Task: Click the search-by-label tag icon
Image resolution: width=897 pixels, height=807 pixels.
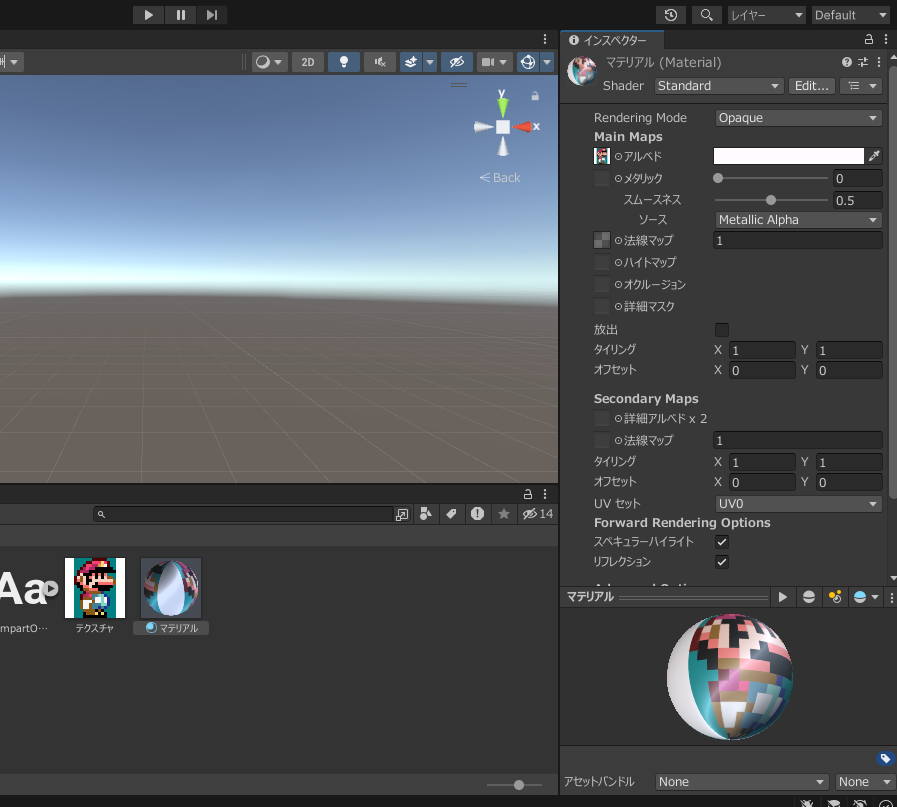Action: click(451, 514)
